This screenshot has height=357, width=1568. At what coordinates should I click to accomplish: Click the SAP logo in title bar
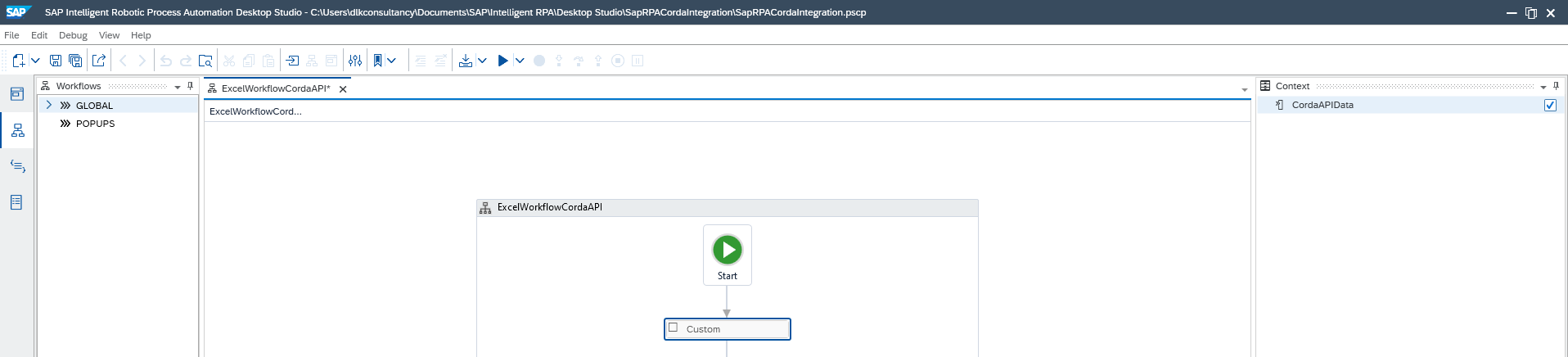pyautogui.click(x=16, y=11)
